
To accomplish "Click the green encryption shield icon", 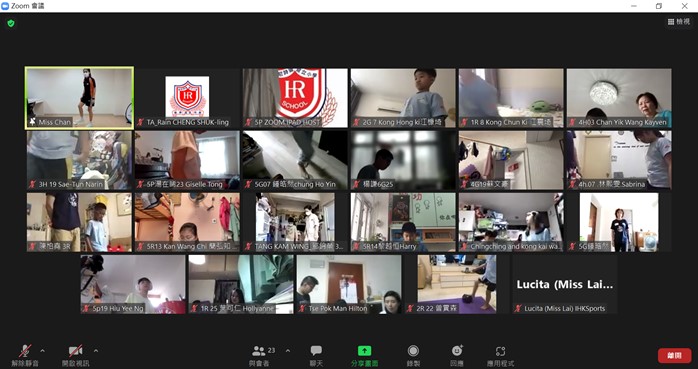I will tap(11, 23).
